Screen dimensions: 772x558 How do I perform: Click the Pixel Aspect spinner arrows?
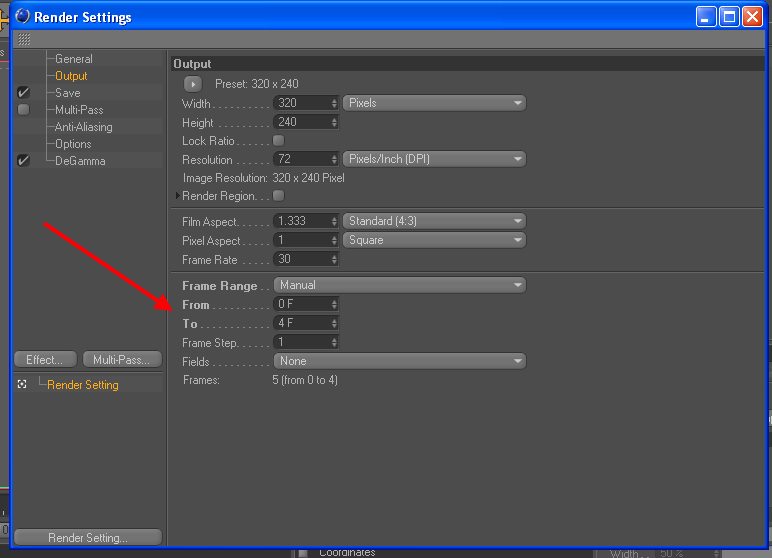pos(334,240)
